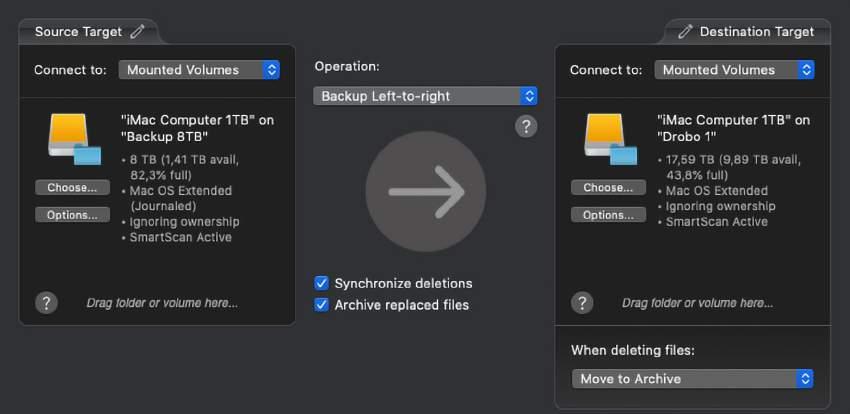The image size is (850, 414).
Task: Click the destination Drag folder drop area
Action: click(697, 303)
